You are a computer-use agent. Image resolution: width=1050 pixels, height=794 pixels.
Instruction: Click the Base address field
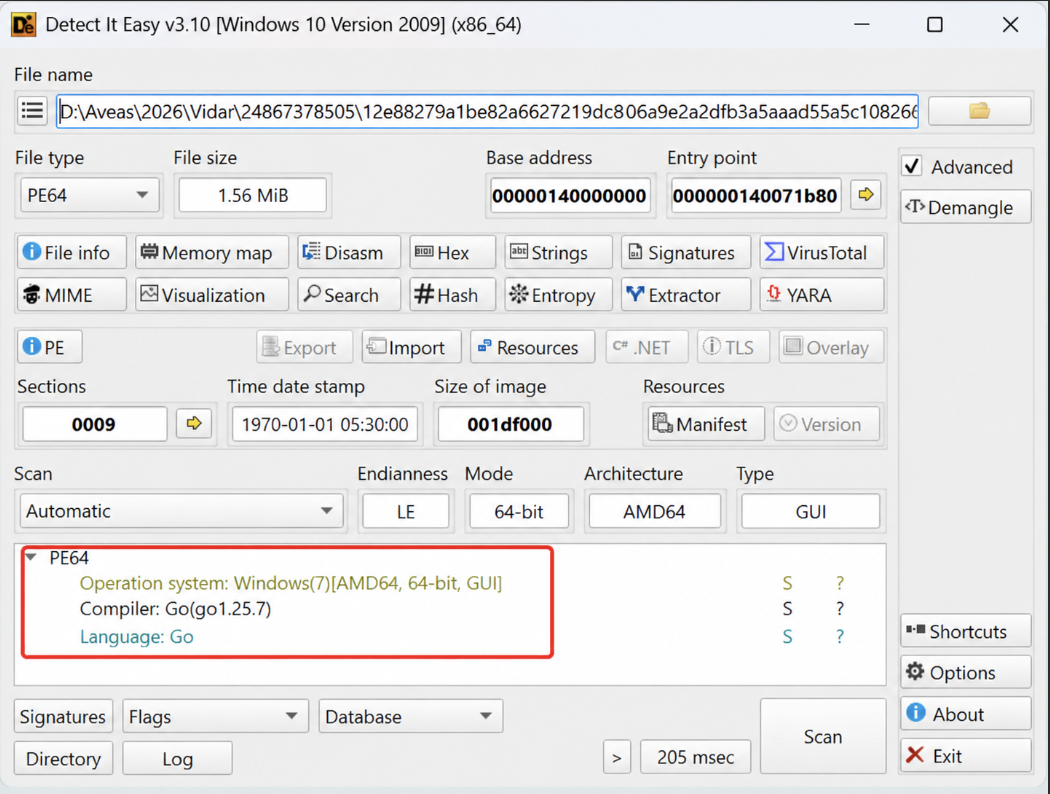pos(569,195)
